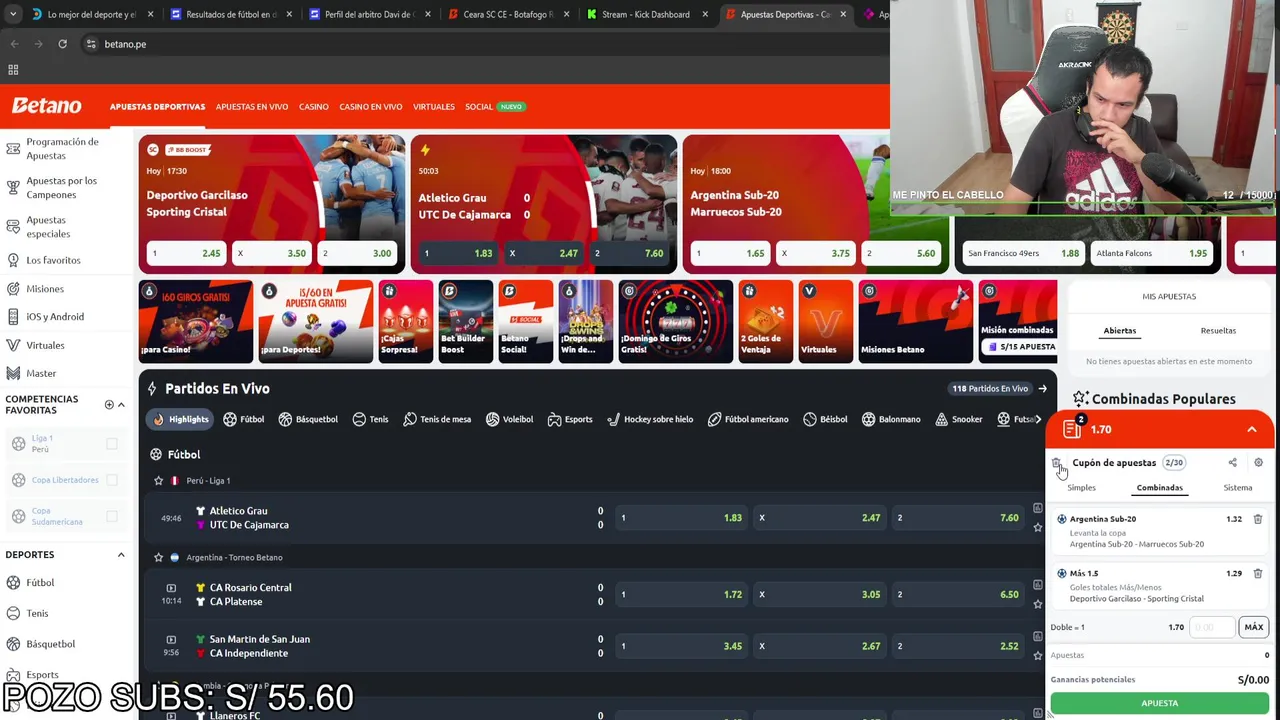Open Atletico Grau vs UTC De Cajamarca match
This screenshot has width=1280, height=720.
click(x=249, y=518)
